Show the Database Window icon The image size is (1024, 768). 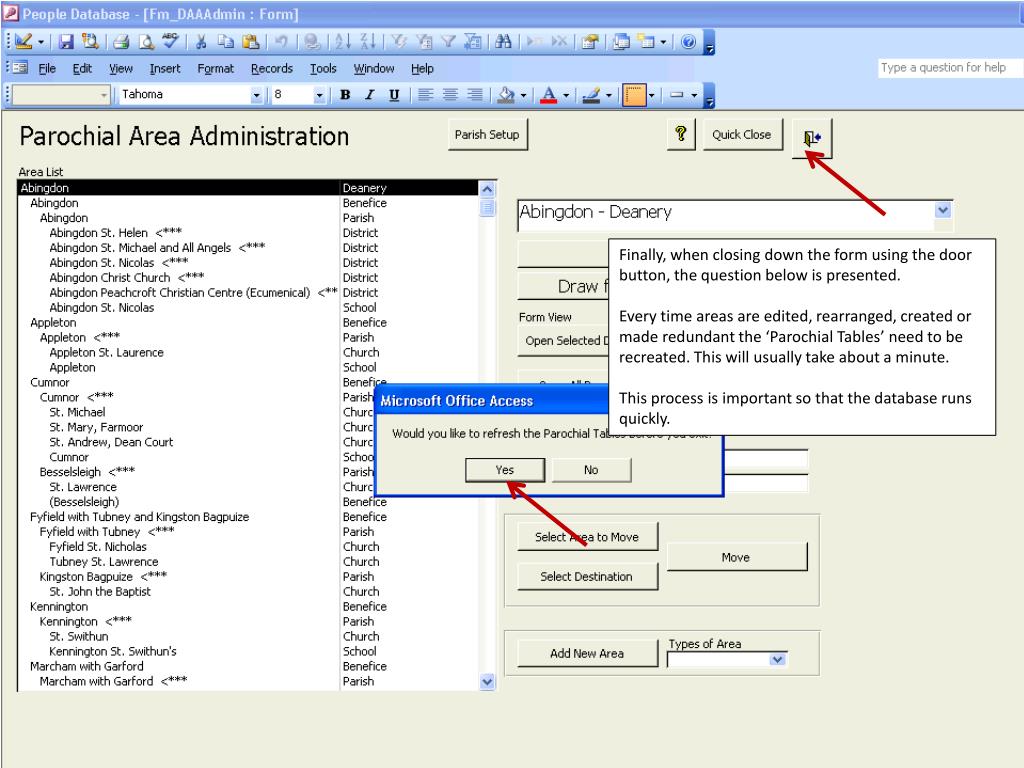click(x=621, y=42)
